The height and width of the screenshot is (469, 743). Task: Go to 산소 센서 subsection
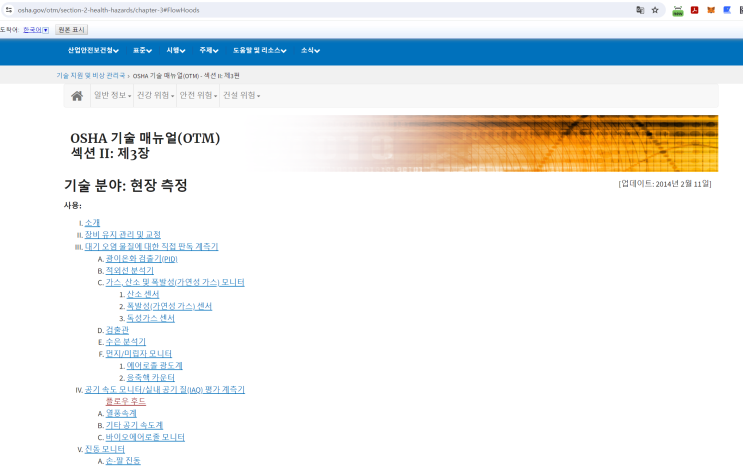(x=143, y=294)
